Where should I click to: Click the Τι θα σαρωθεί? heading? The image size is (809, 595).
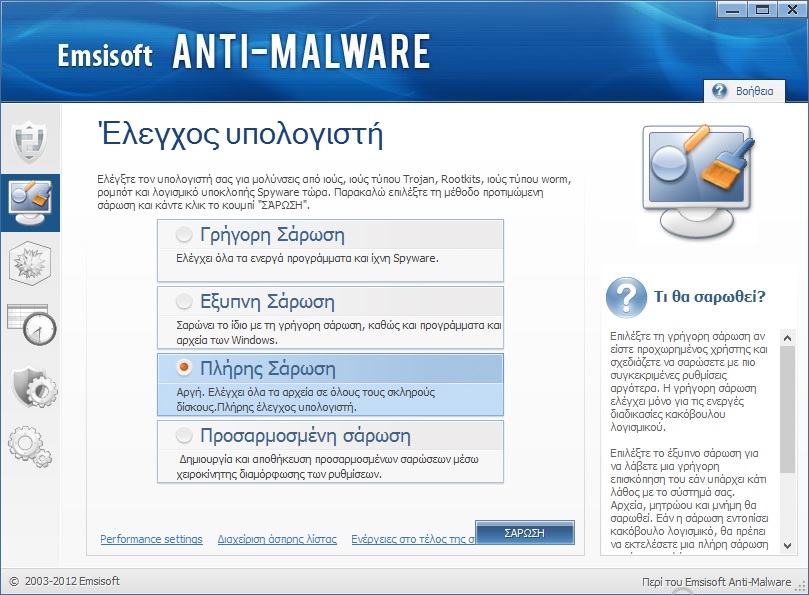click(x=709, y=297)
